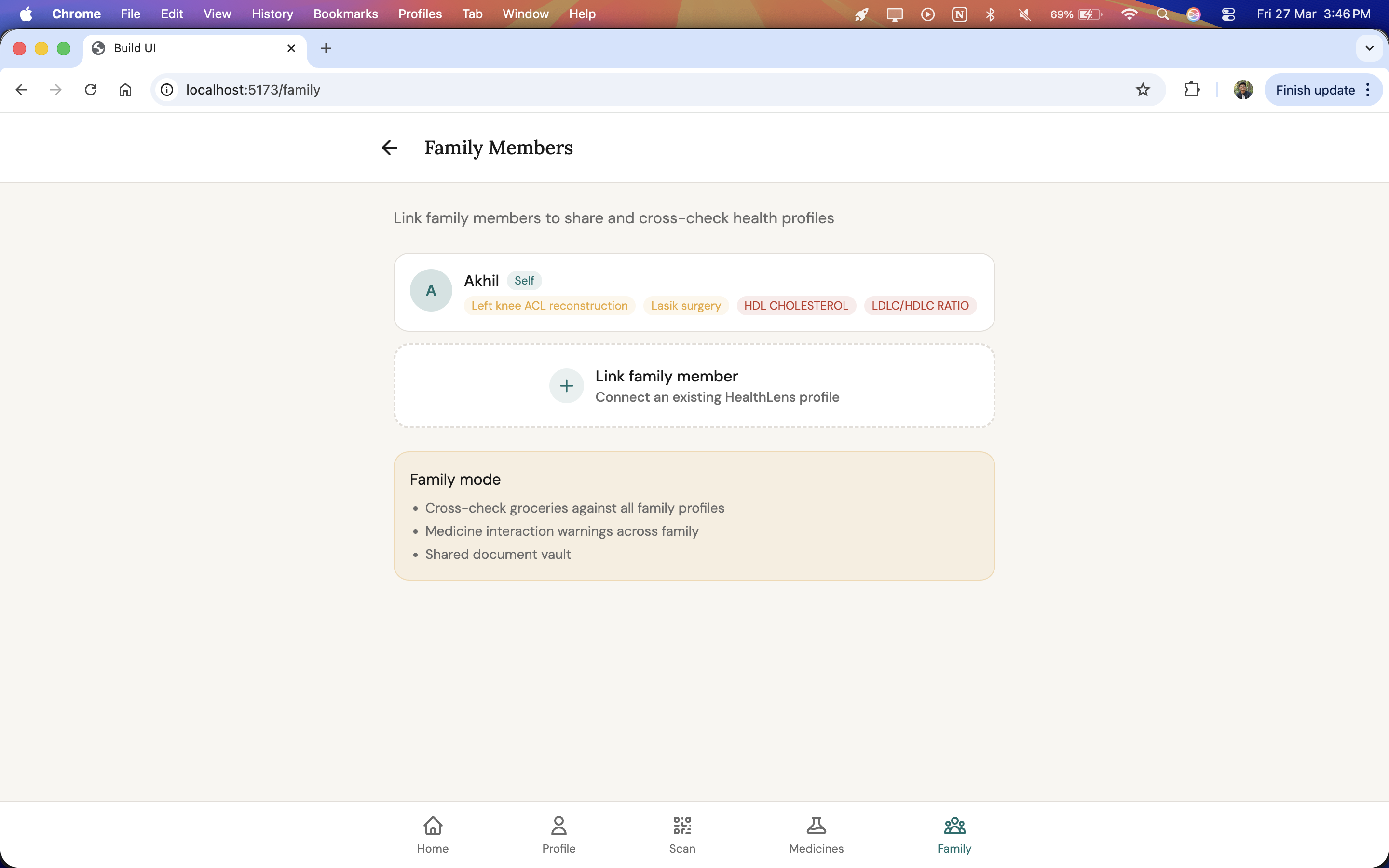Click the Finish update button
The height and width of the screenshot is (868, 1389).
point(1314,90)
